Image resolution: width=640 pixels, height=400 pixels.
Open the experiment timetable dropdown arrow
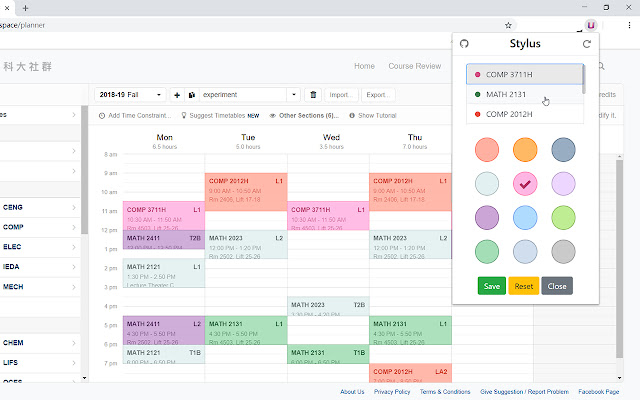pos(293,95)
